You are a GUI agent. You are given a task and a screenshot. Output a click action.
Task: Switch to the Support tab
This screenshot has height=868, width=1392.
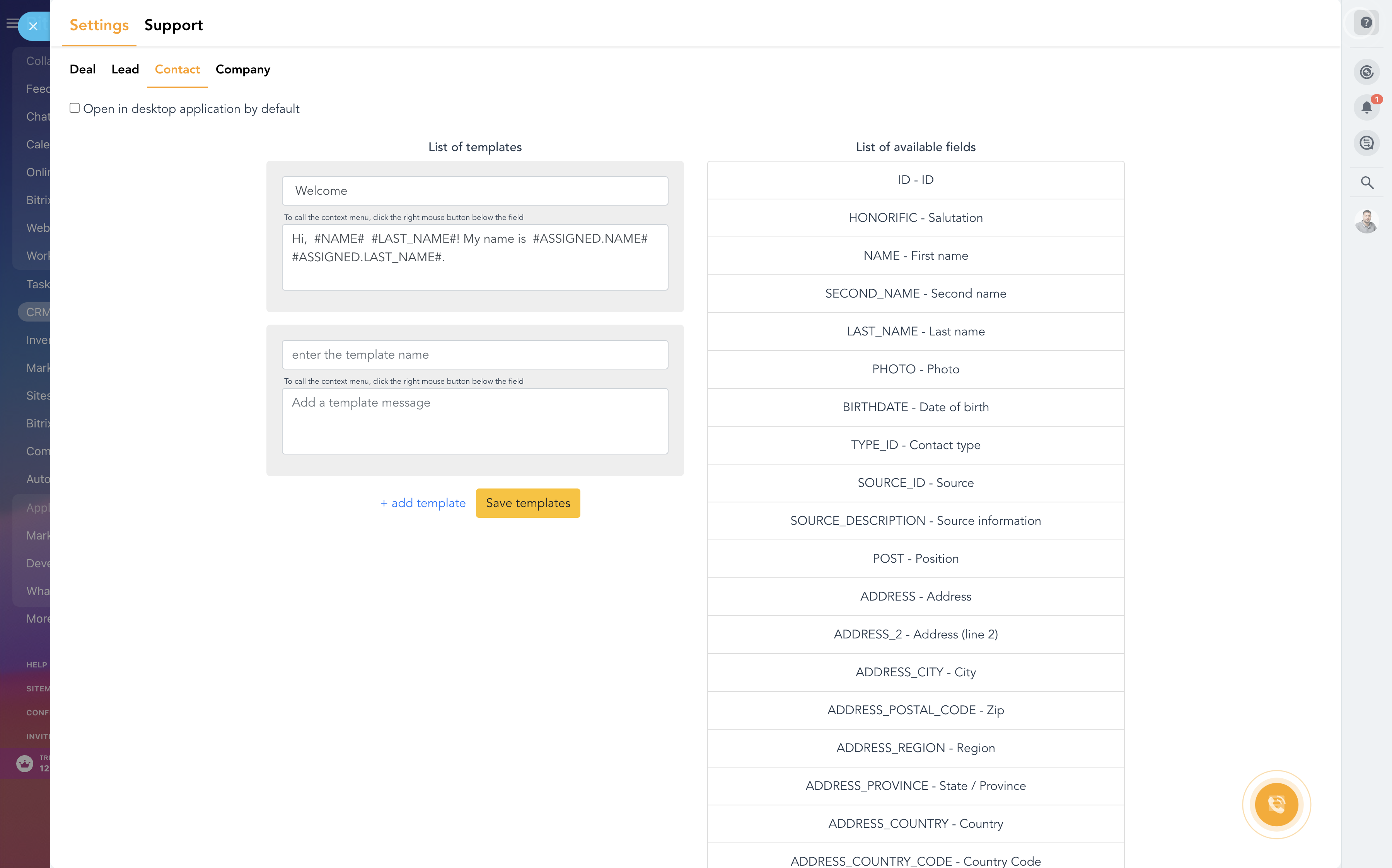[x=174, y=25]
